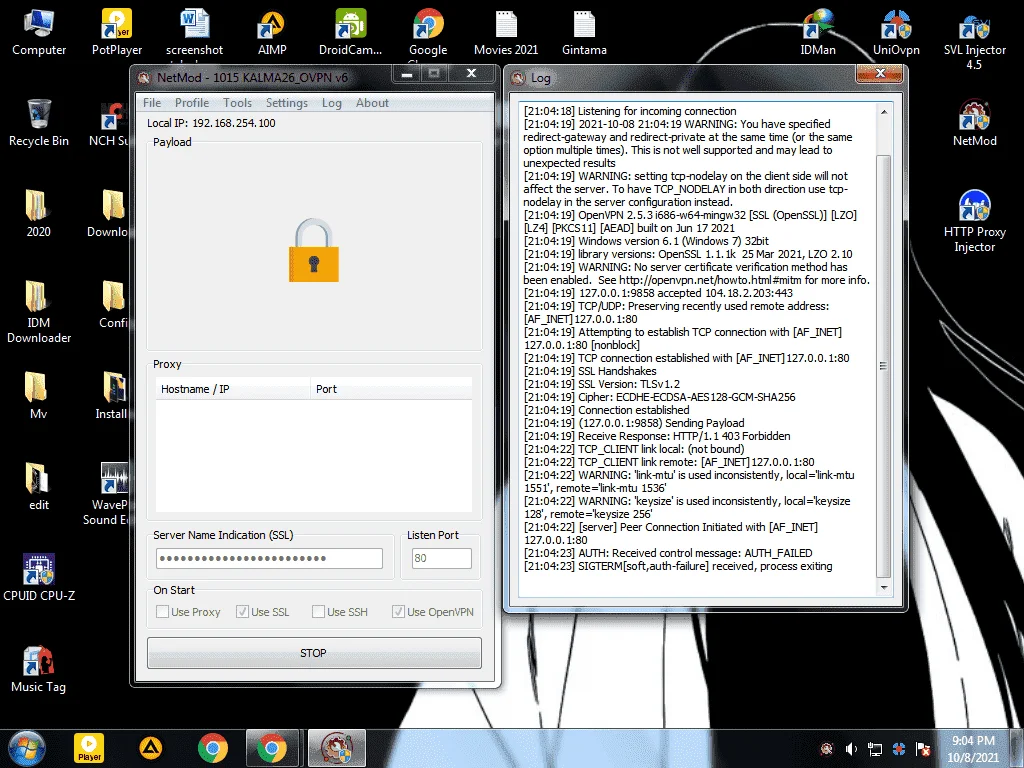Click the volume speaker tray icon
The height and width of the screenshot is (768, 1024).
(x=851, y=749)
